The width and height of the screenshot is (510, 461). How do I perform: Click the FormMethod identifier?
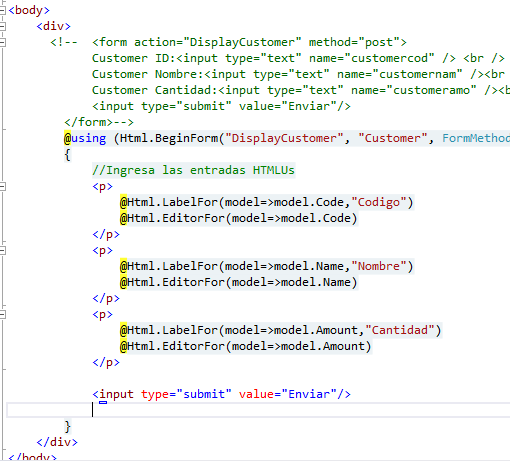point(476,138)
